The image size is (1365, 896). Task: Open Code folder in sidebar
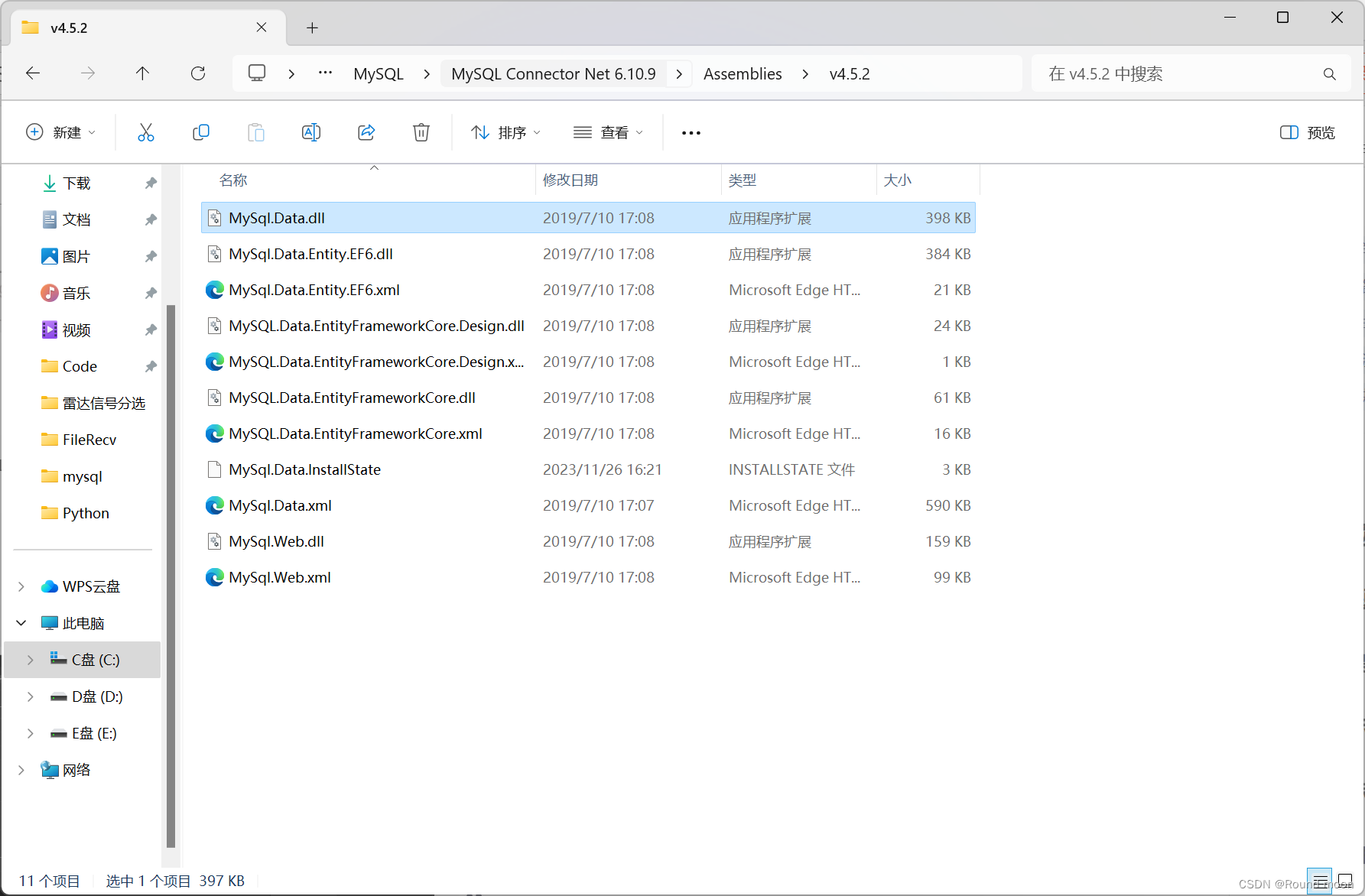click(80, 366)
